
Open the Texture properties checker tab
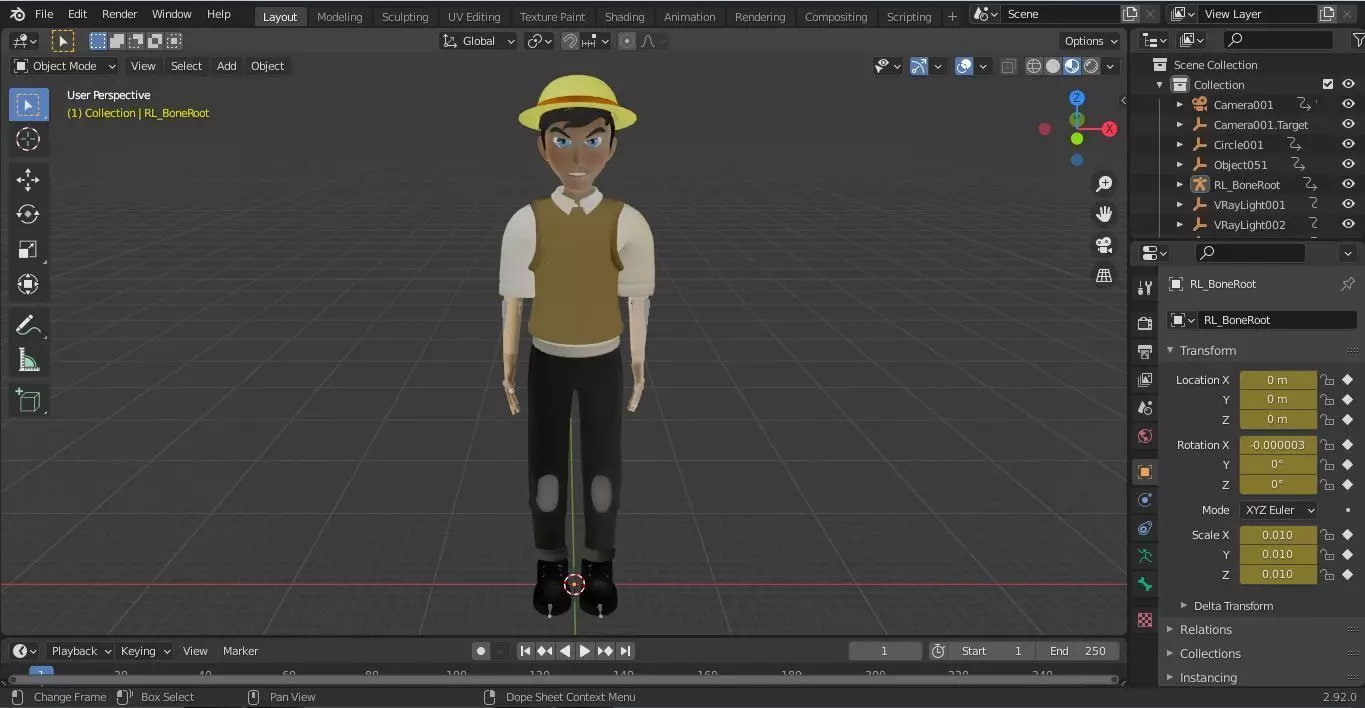click(x=1145, y=620)
